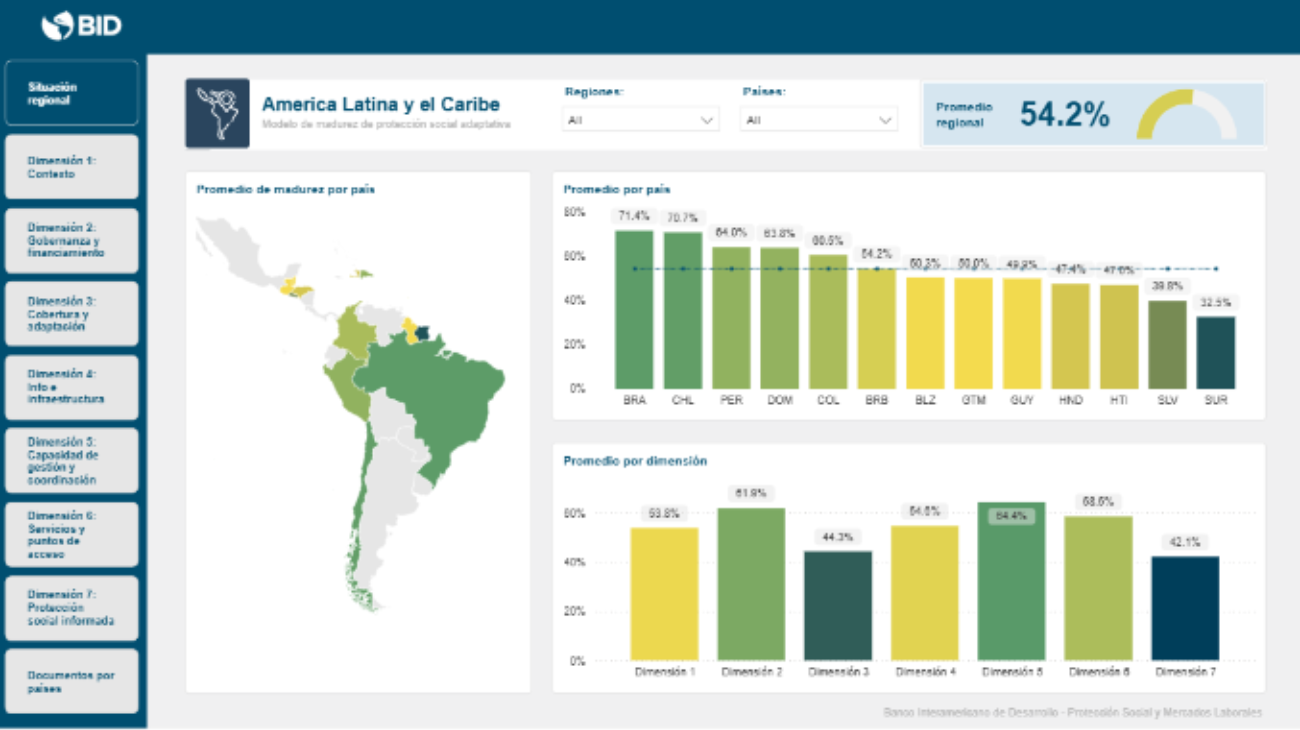This screenshot has height=730, width=1300.
Task: Click the BID logo in header
Action: [82, 26]
